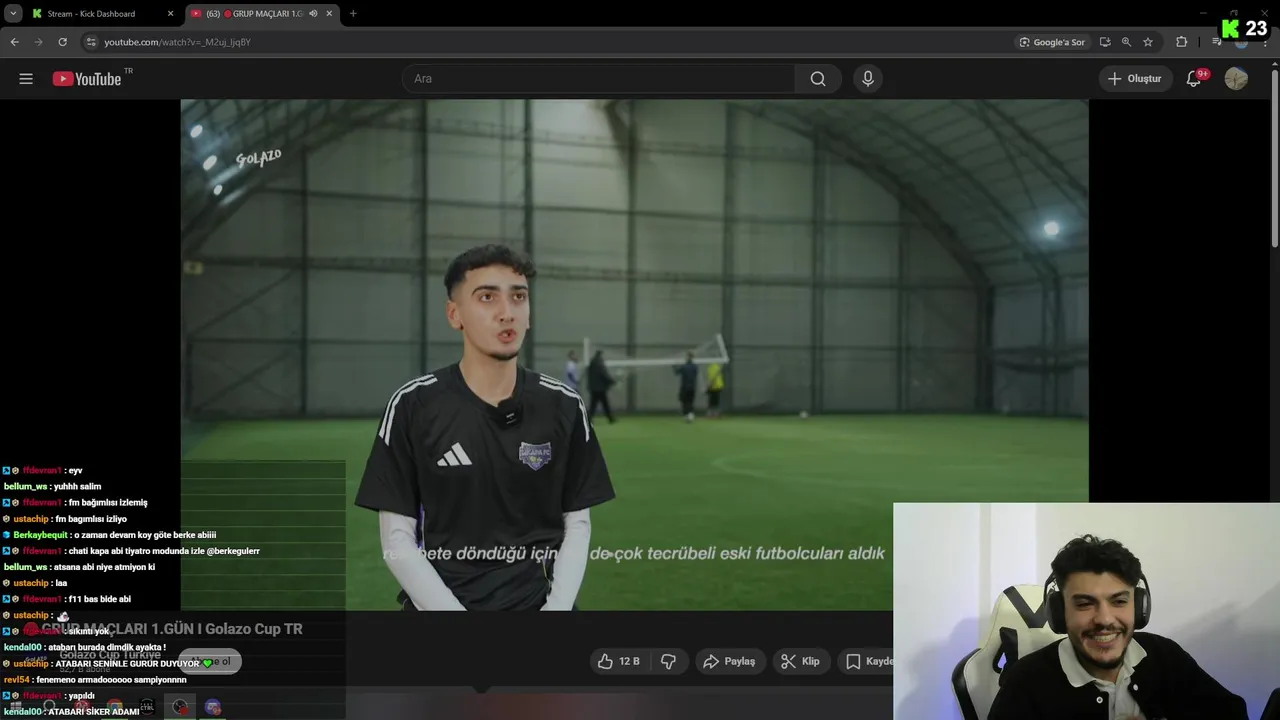Open the YouTube hamburger guide menu

click(26, 79)
